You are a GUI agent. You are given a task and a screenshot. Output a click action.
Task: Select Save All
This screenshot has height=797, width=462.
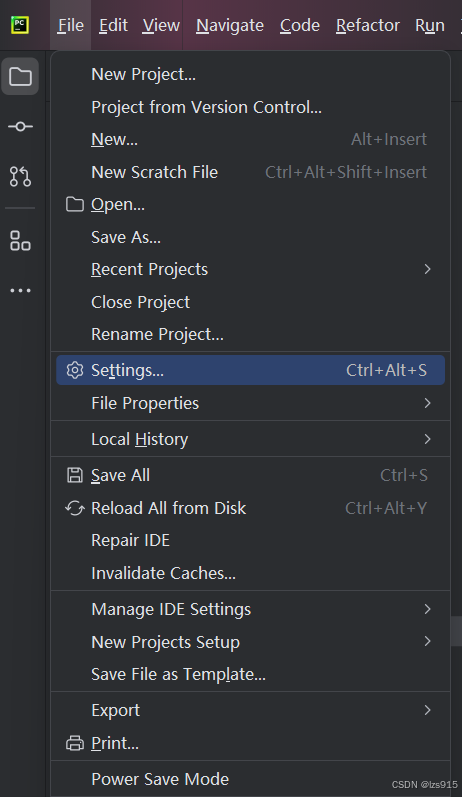[251, 475]
